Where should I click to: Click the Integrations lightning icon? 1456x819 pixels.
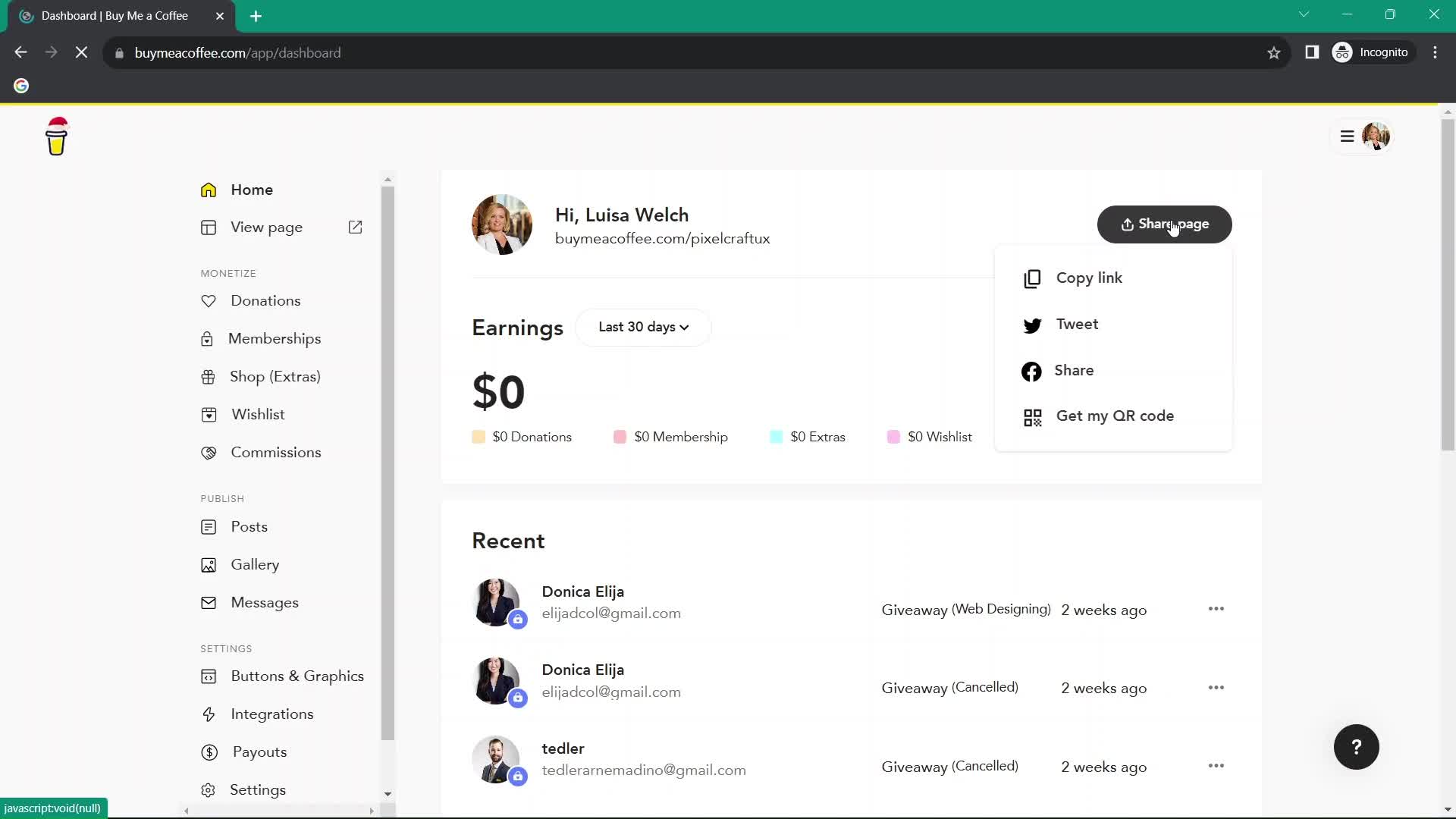209,714
